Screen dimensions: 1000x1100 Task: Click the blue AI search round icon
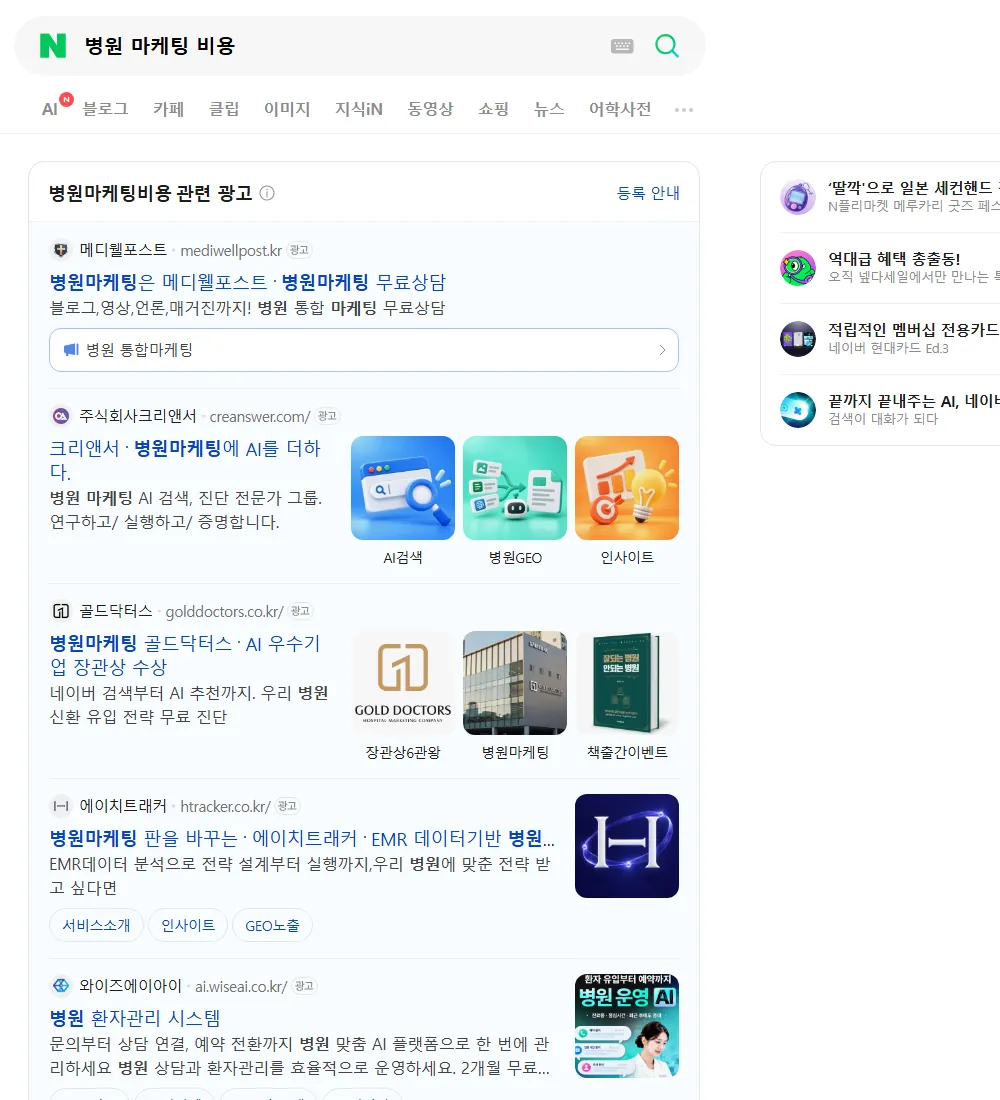click(x=798, y=410)
